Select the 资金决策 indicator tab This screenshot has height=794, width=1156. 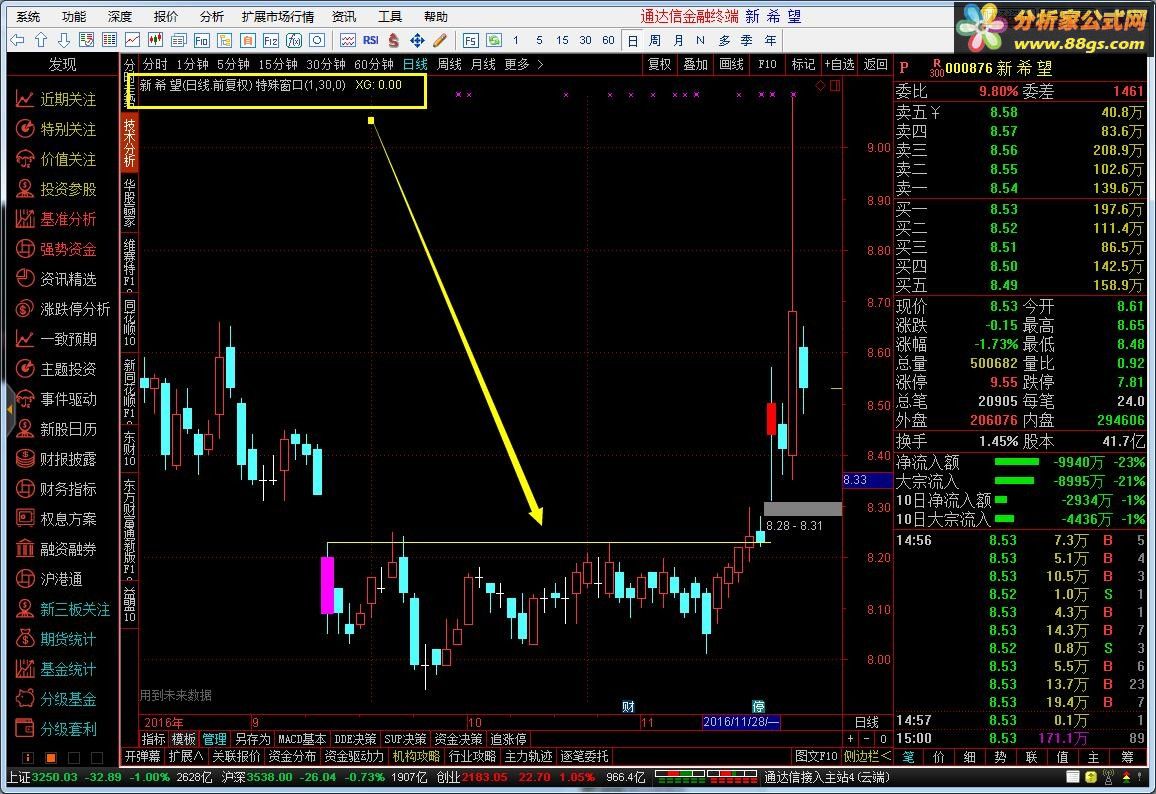[459, 739]
